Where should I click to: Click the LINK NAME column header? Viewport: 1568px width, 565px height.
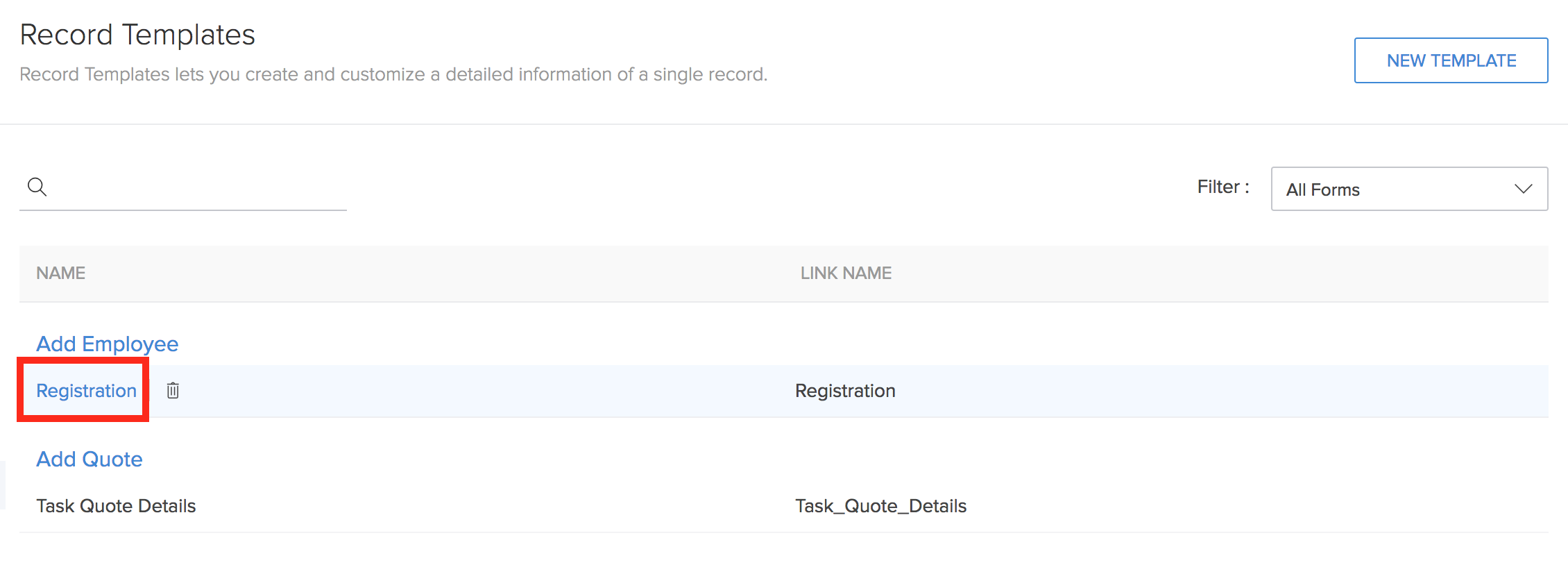846,273
